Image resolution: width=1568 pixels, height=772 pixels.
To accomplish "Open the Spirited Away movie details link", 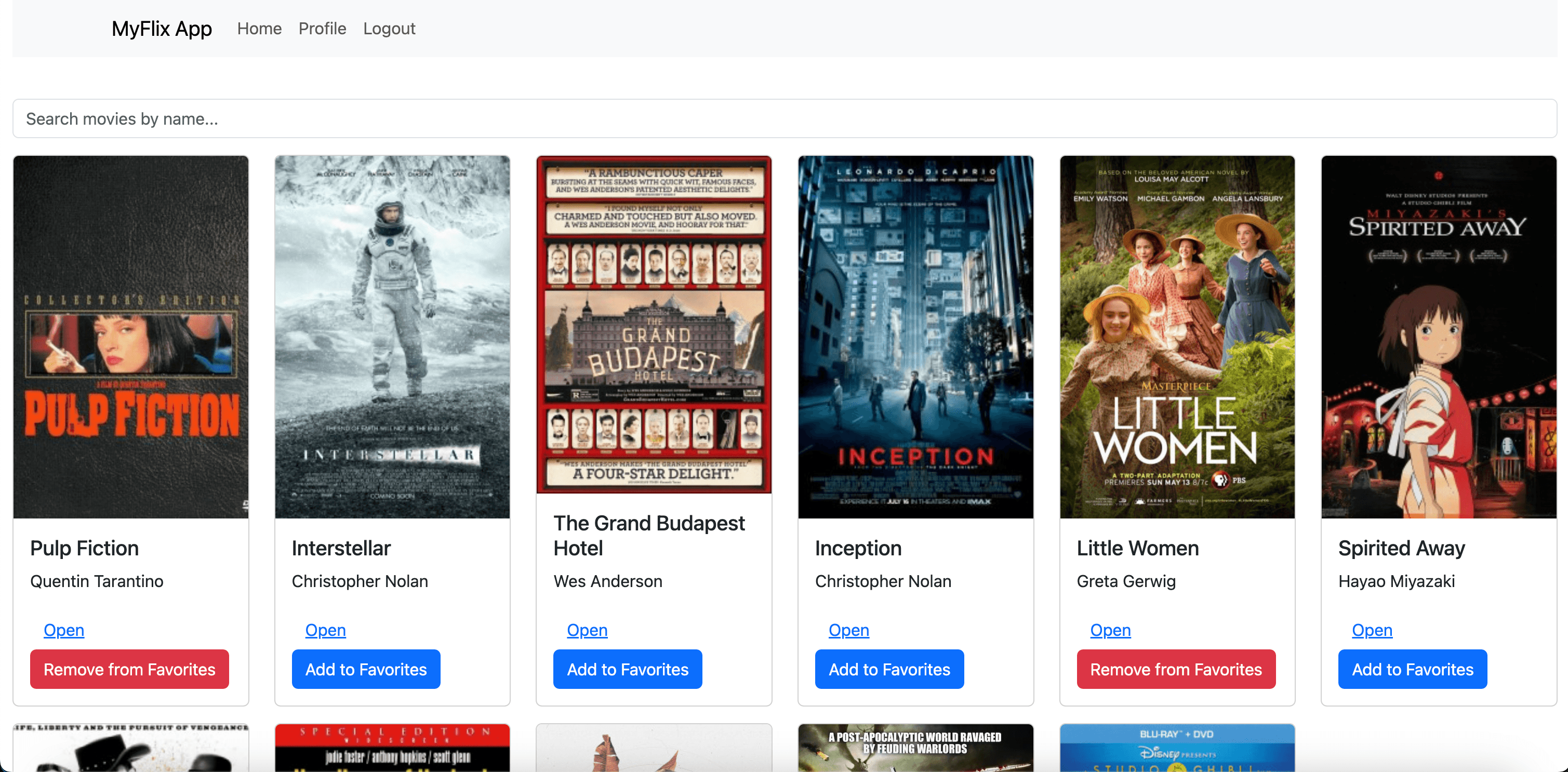I will coord(1373,630).
